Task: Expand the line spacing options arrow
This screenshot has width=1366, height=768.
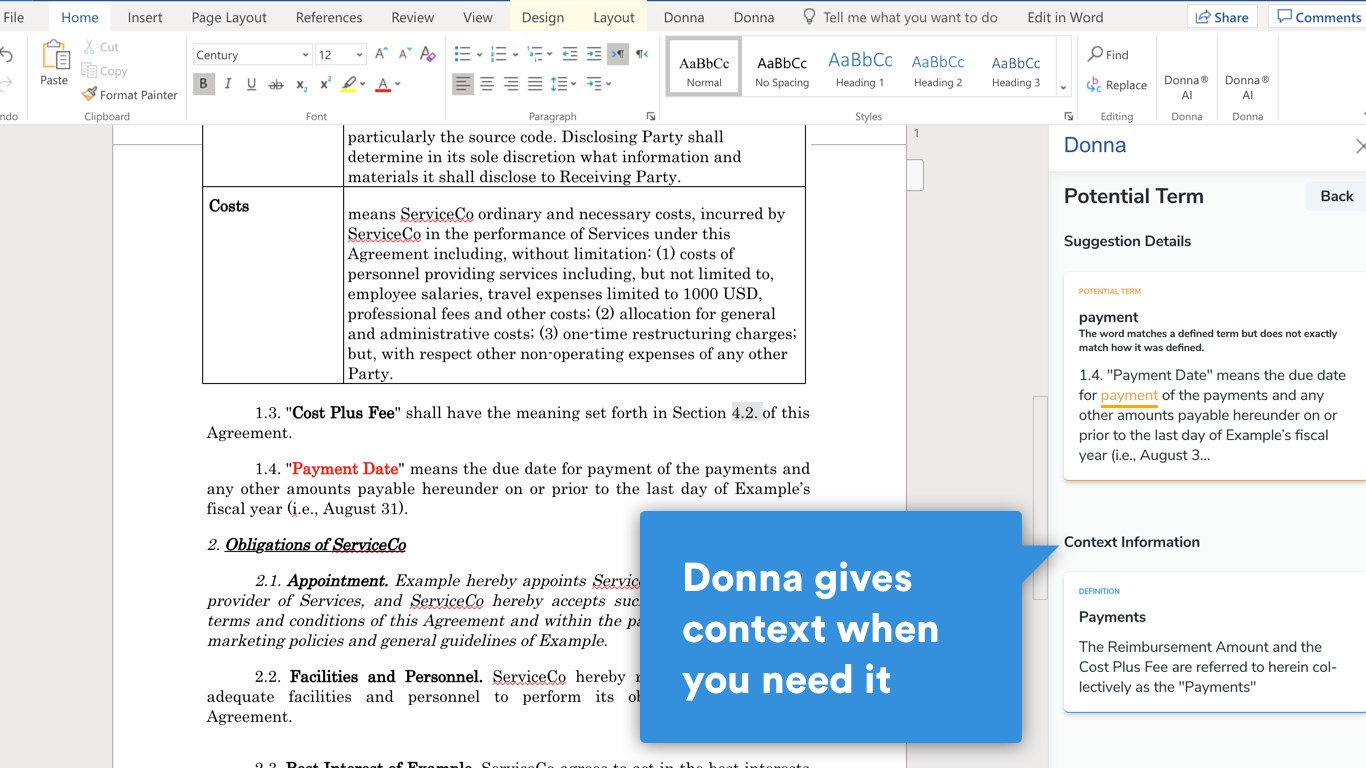Action: tap(574, 84)
